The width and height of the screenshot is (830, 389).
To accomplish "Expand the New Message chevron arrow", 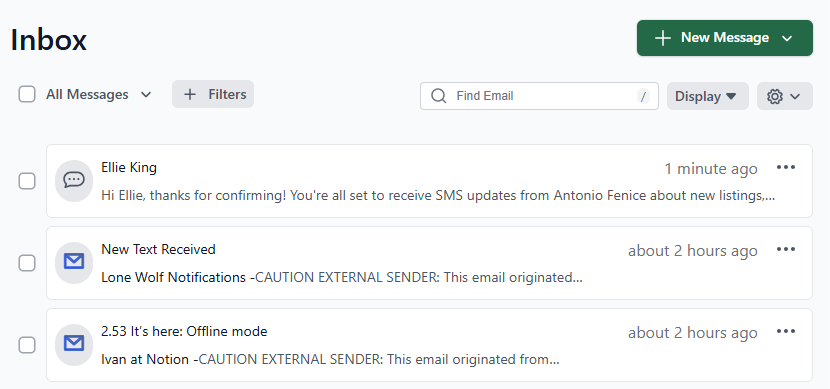I will [x=787, y=38].
